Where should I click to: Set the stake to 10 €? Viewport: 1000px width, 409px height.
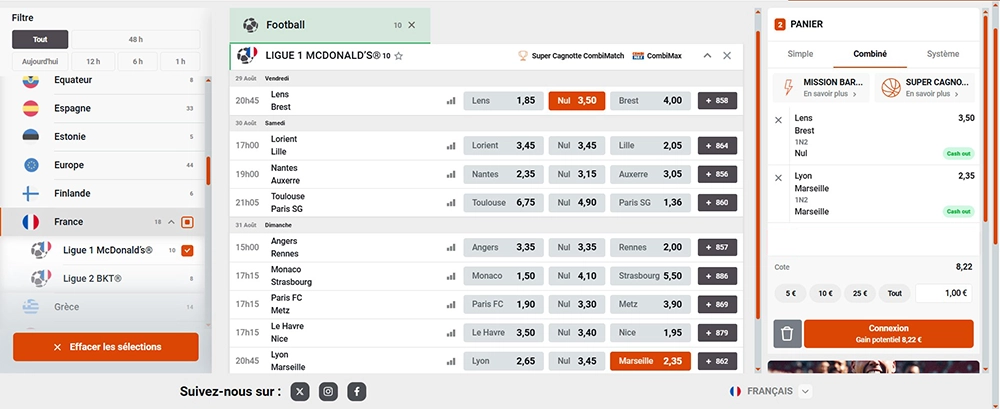(825, 294)
